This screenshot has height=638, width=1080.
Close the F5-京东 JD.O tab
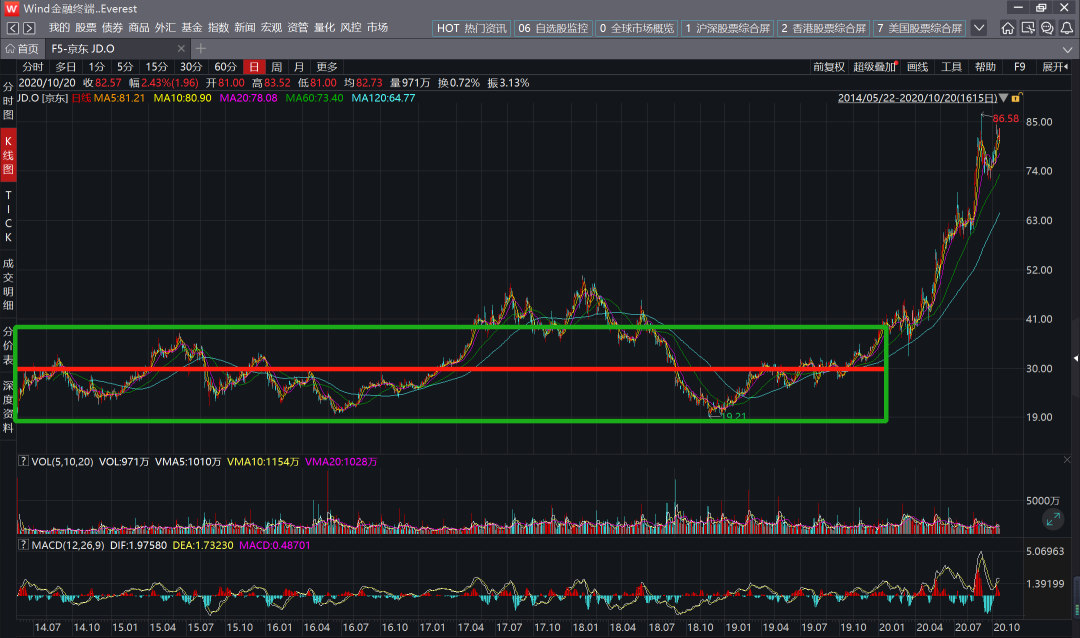pyautogui.click(x=181, y=48)
